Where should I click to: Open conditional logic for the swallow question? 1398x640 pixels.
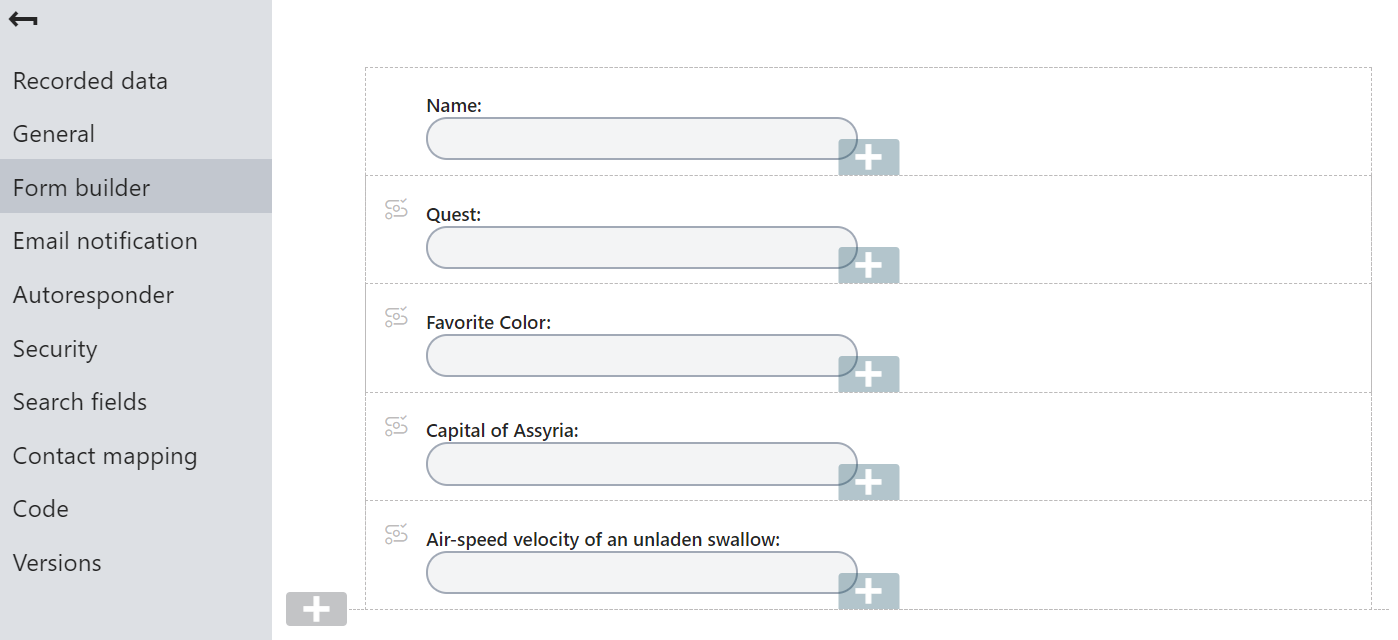pyautogui.click(x=397, y=535)
